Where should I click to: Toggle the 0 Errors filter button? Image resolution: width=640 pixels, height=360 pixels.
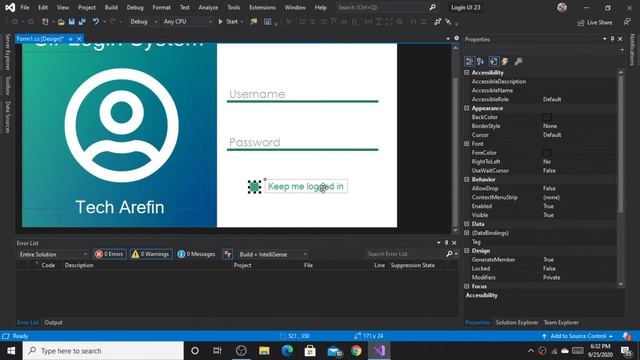tap(109, 254)
